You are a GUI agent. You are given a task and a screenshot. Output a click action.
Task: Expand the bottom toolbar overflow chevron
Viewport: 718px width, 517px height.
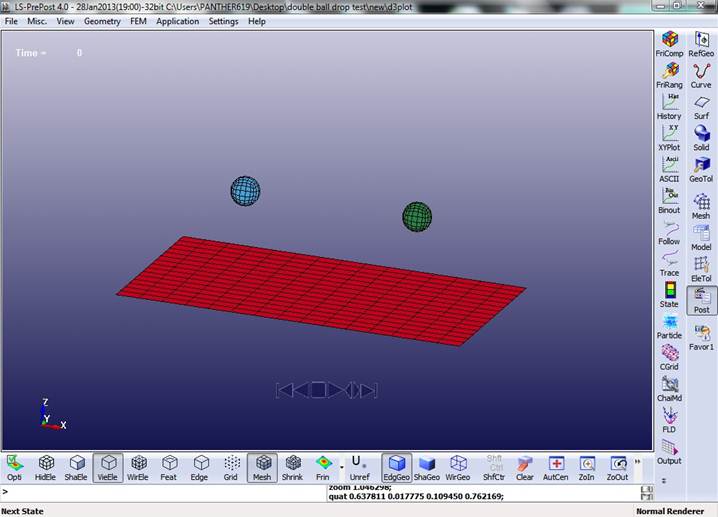click(x=637, y=462)
